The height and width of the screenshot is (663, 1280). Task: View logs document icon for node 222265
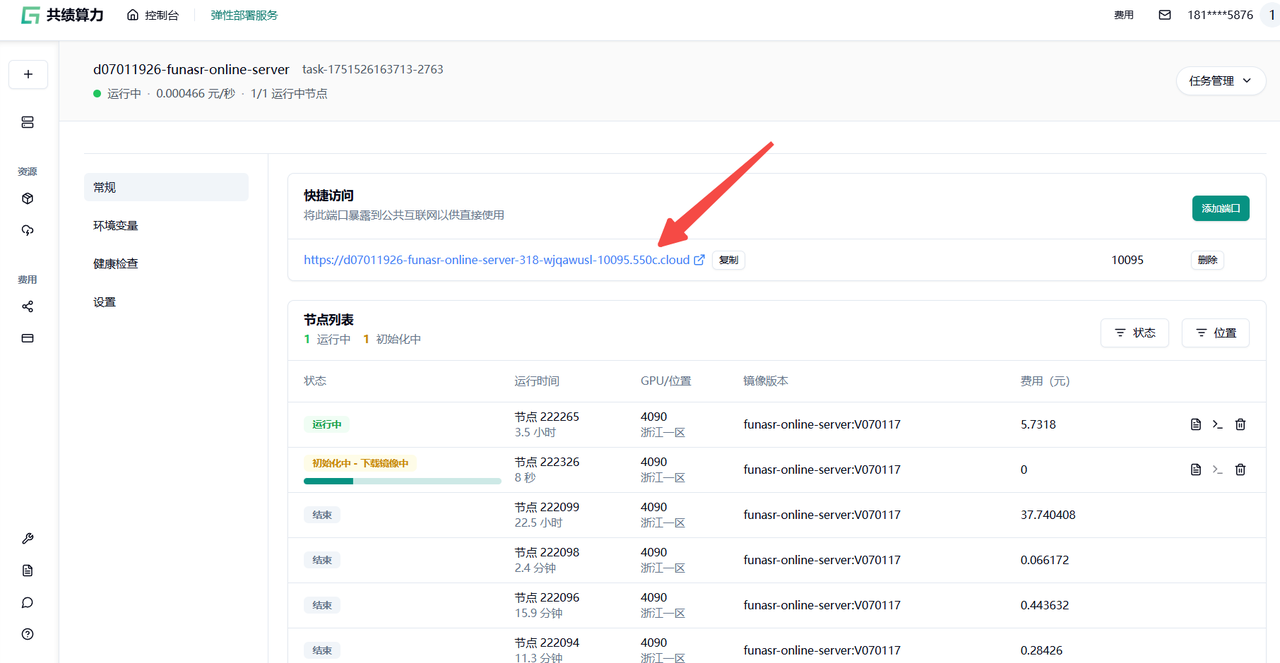coord(1195,425)
